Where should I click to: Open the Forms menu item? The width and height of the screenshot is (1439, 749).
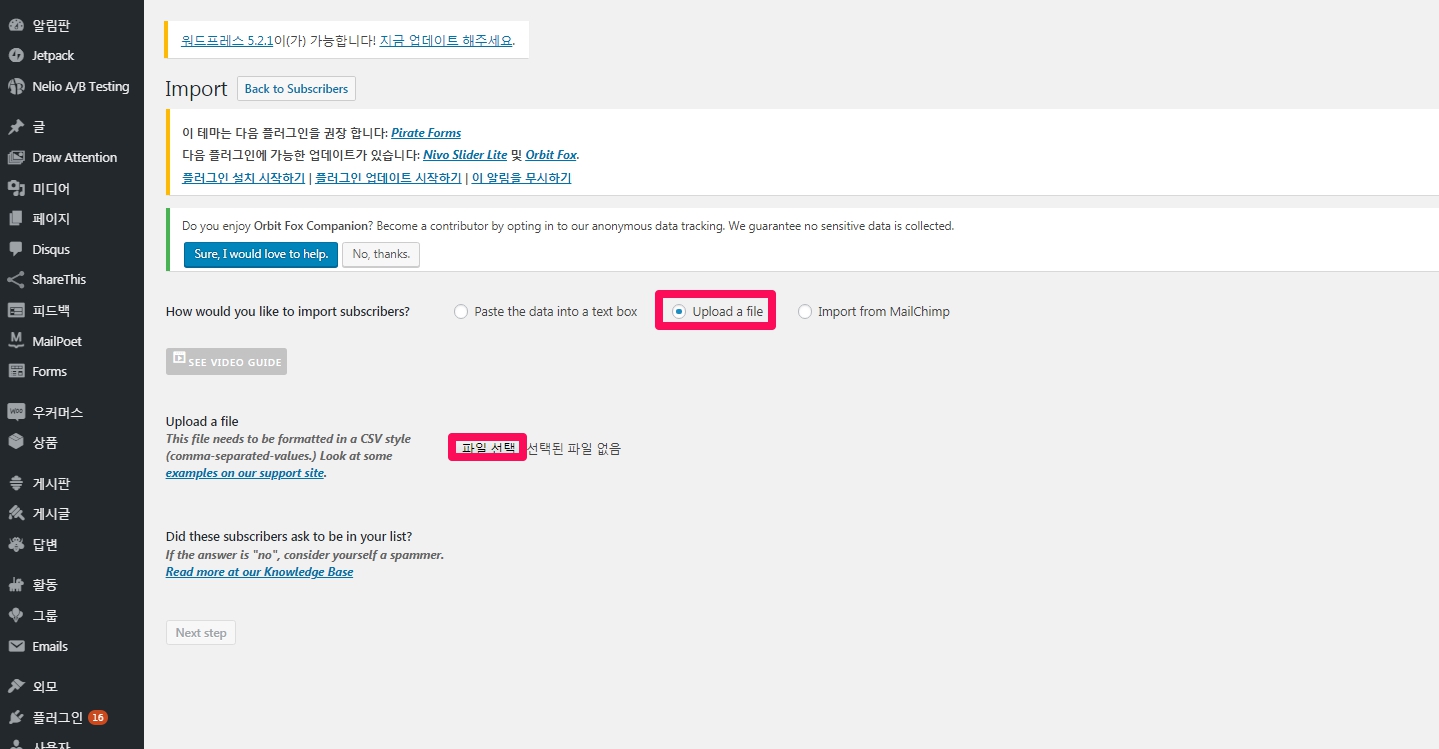[x=49, y=371]
